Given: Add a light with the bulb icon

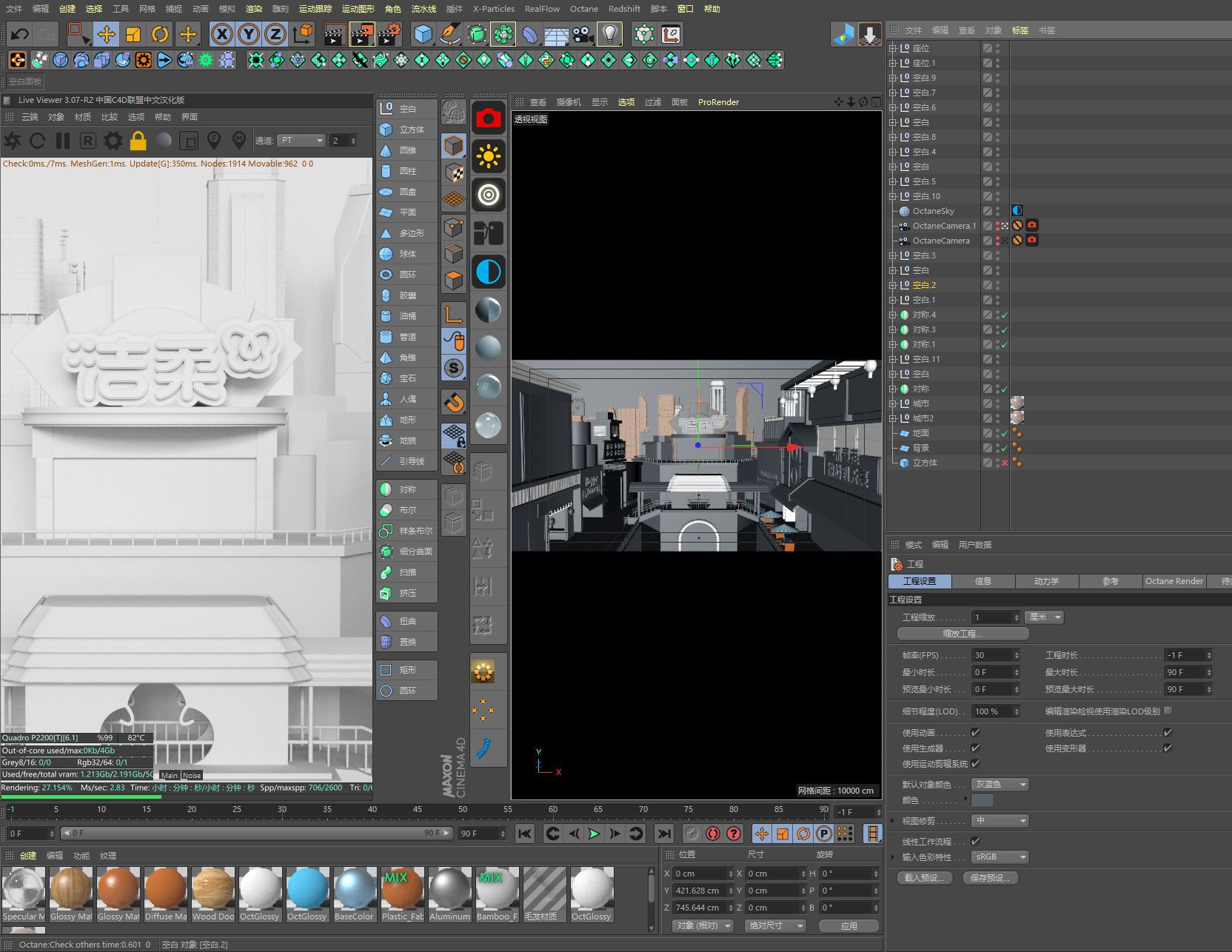Looking at the screenshot, I should point(609,34).
